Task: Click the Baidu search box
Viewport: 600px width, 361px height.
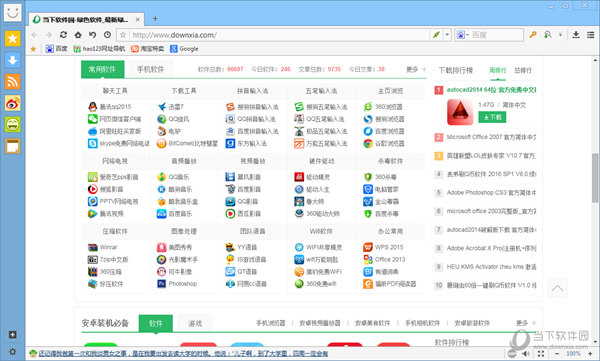Action: [497, 35]
